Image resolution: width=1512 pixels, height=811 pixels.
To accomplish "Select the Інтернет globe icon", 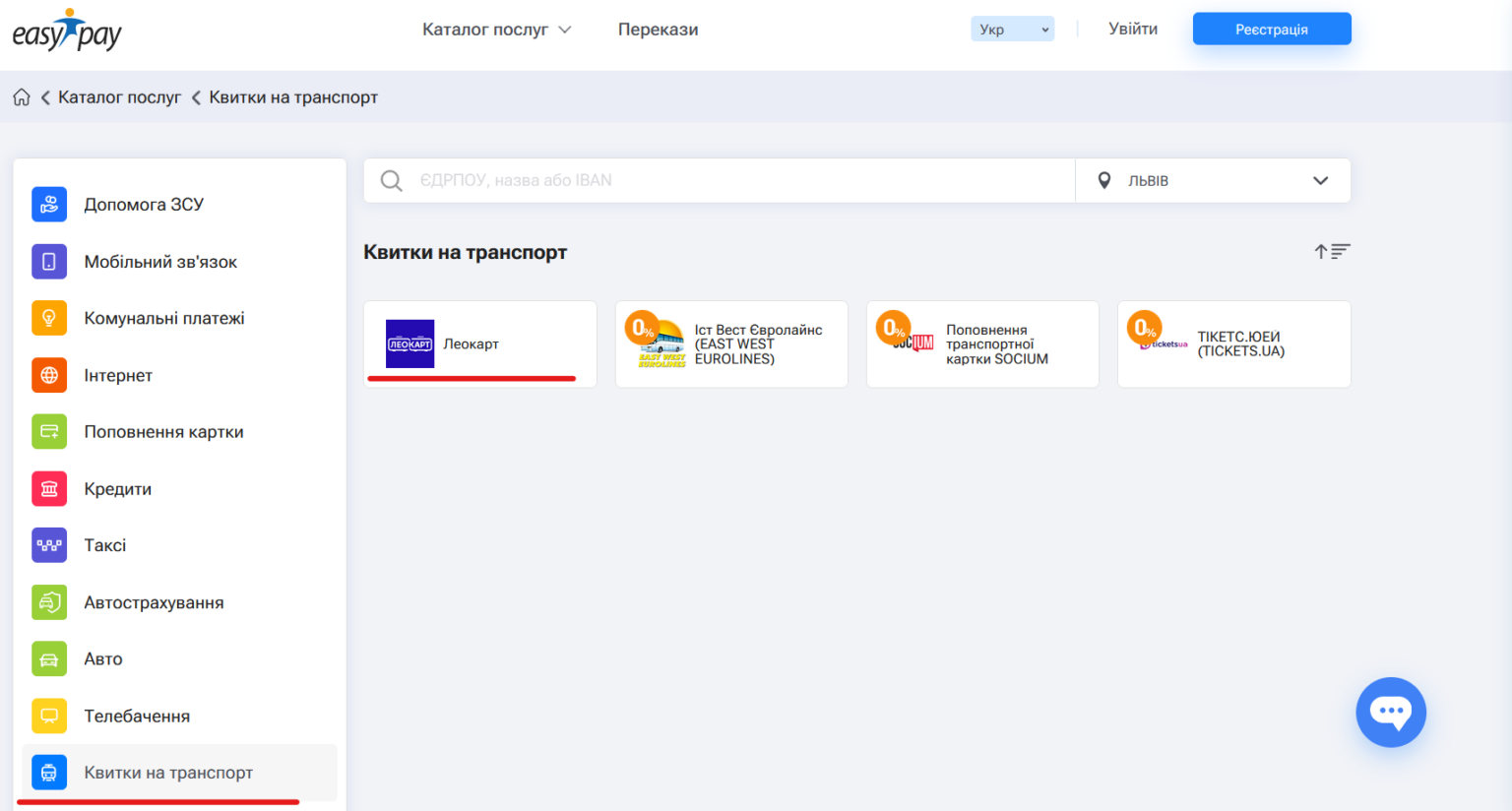I will tap(49, 375).
